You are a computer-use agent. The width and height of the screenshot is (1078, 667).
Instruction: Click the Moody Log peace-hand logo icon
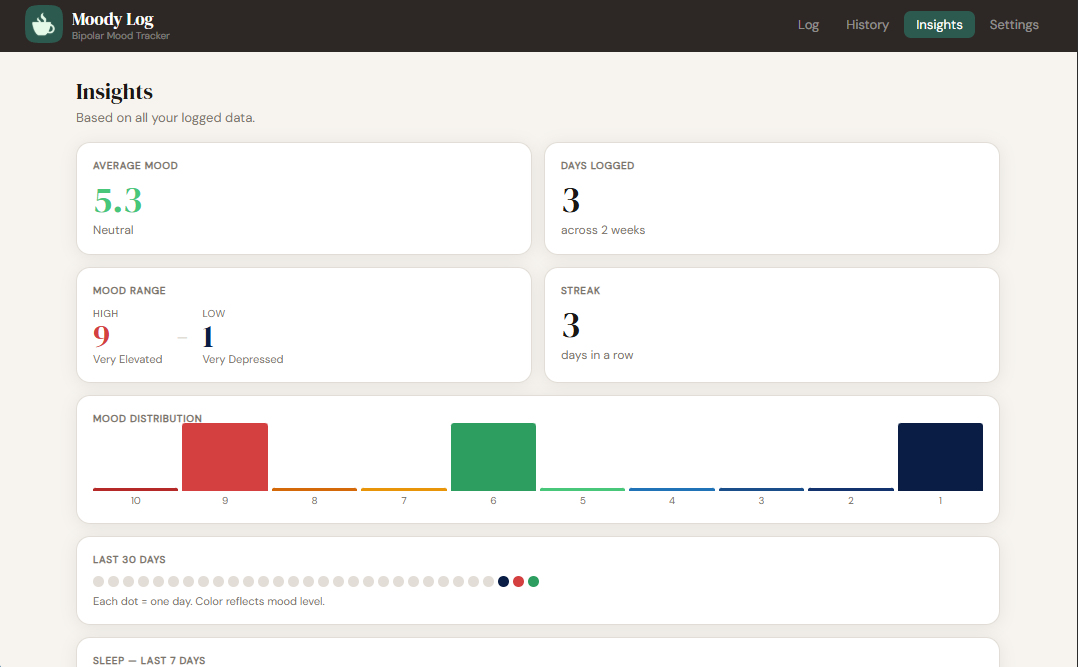tap(43, 25)
